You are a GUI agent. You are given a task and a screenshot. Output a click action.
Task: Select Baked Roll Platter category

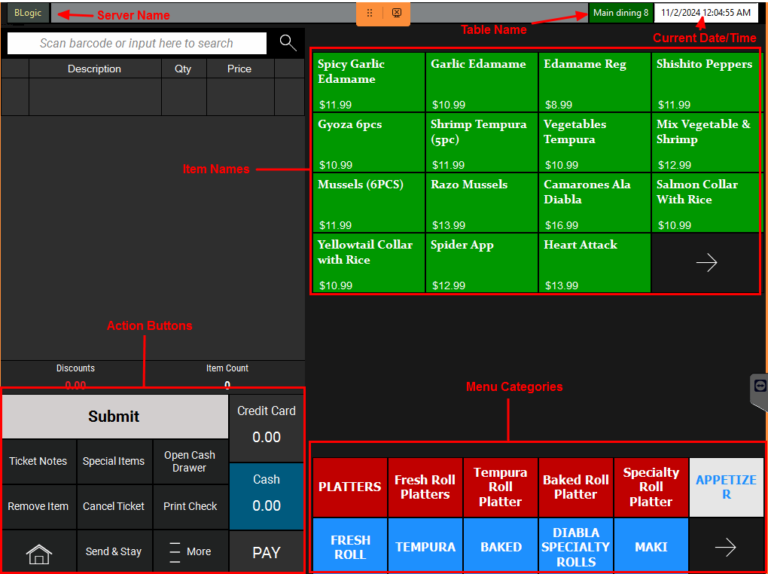[x=576, y=487]
